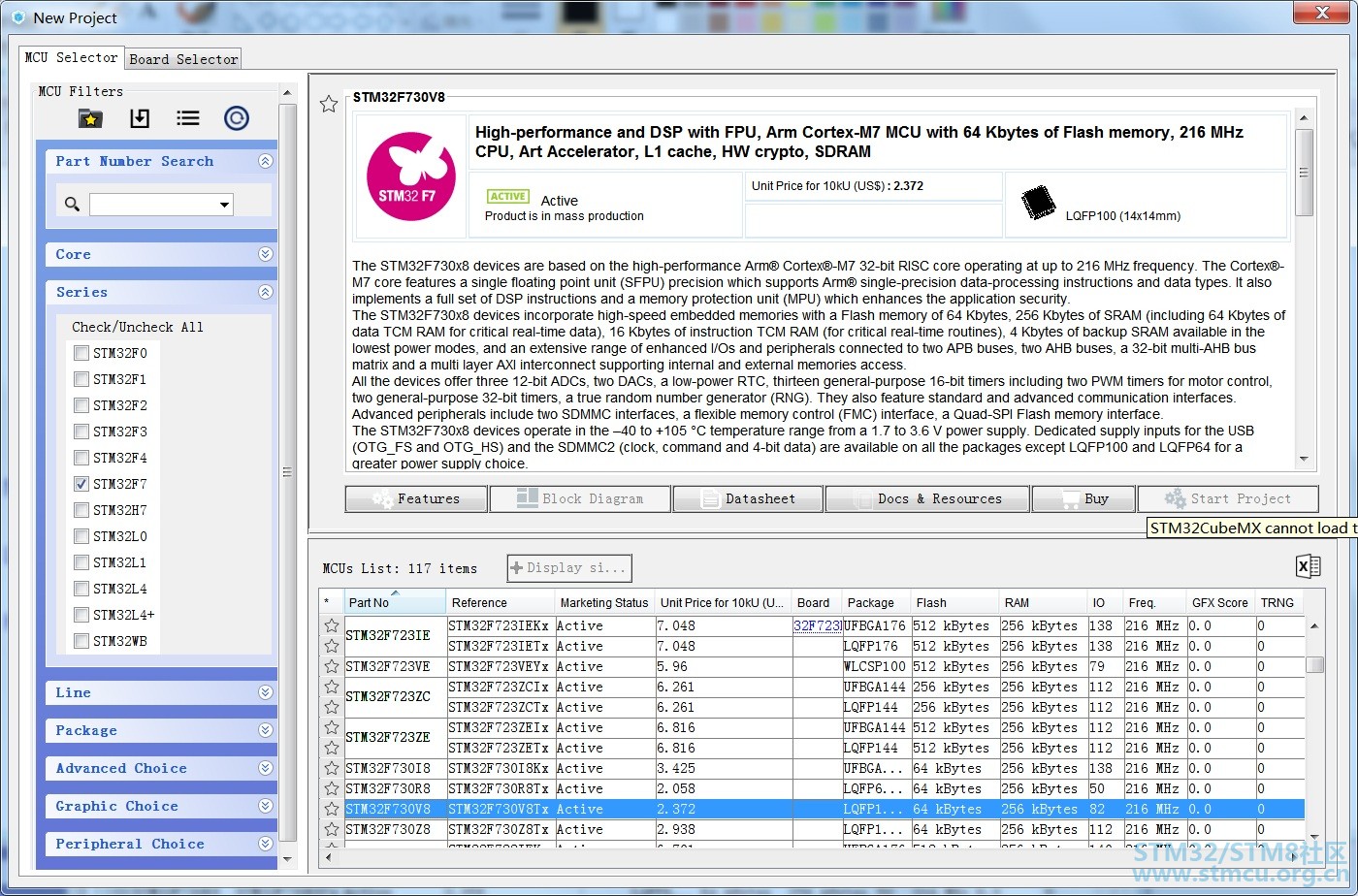
Task: Click the LQFP100 chip package image
Action: (1039, 202)
